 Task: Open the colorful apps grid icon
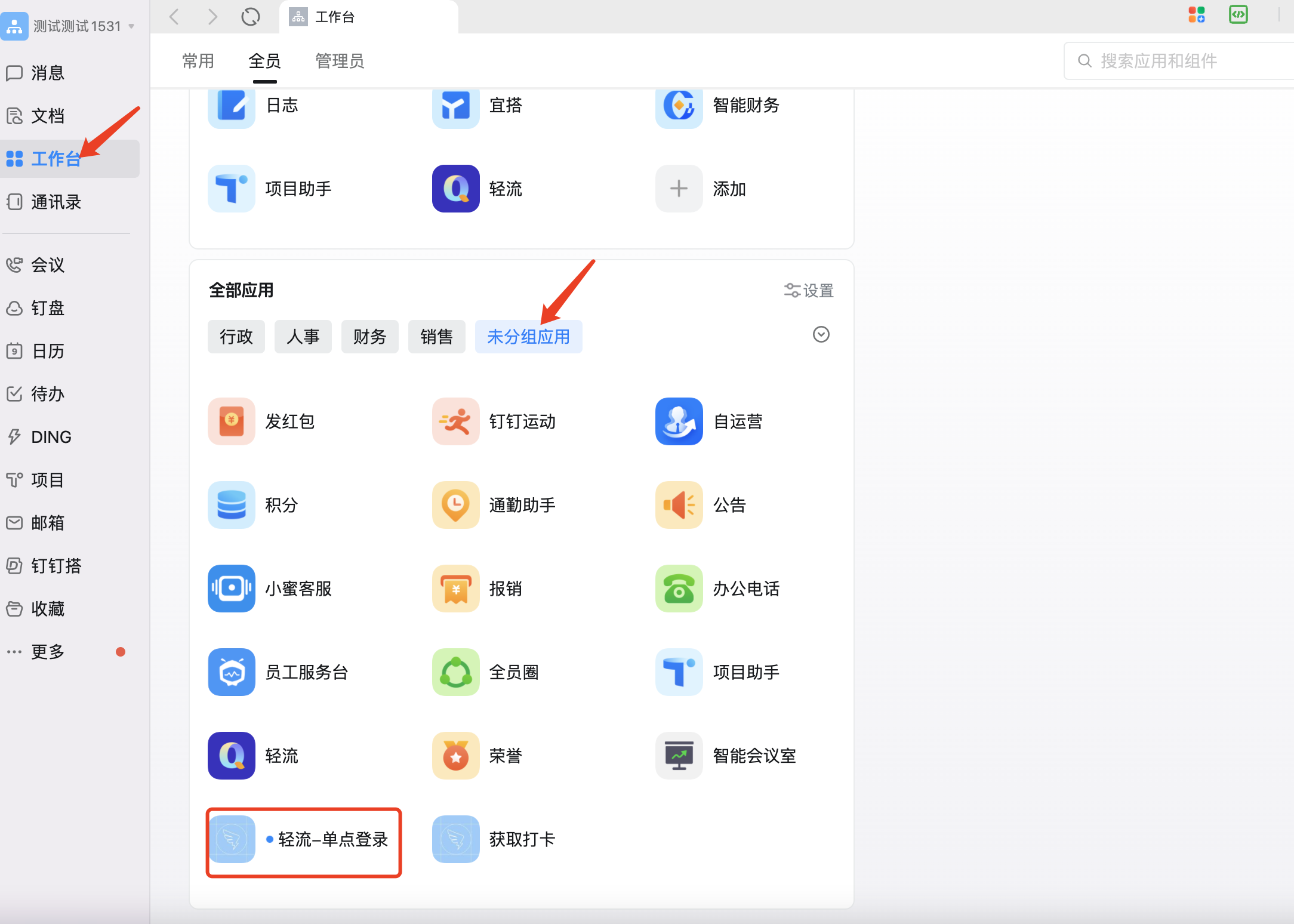[1197, 14]
